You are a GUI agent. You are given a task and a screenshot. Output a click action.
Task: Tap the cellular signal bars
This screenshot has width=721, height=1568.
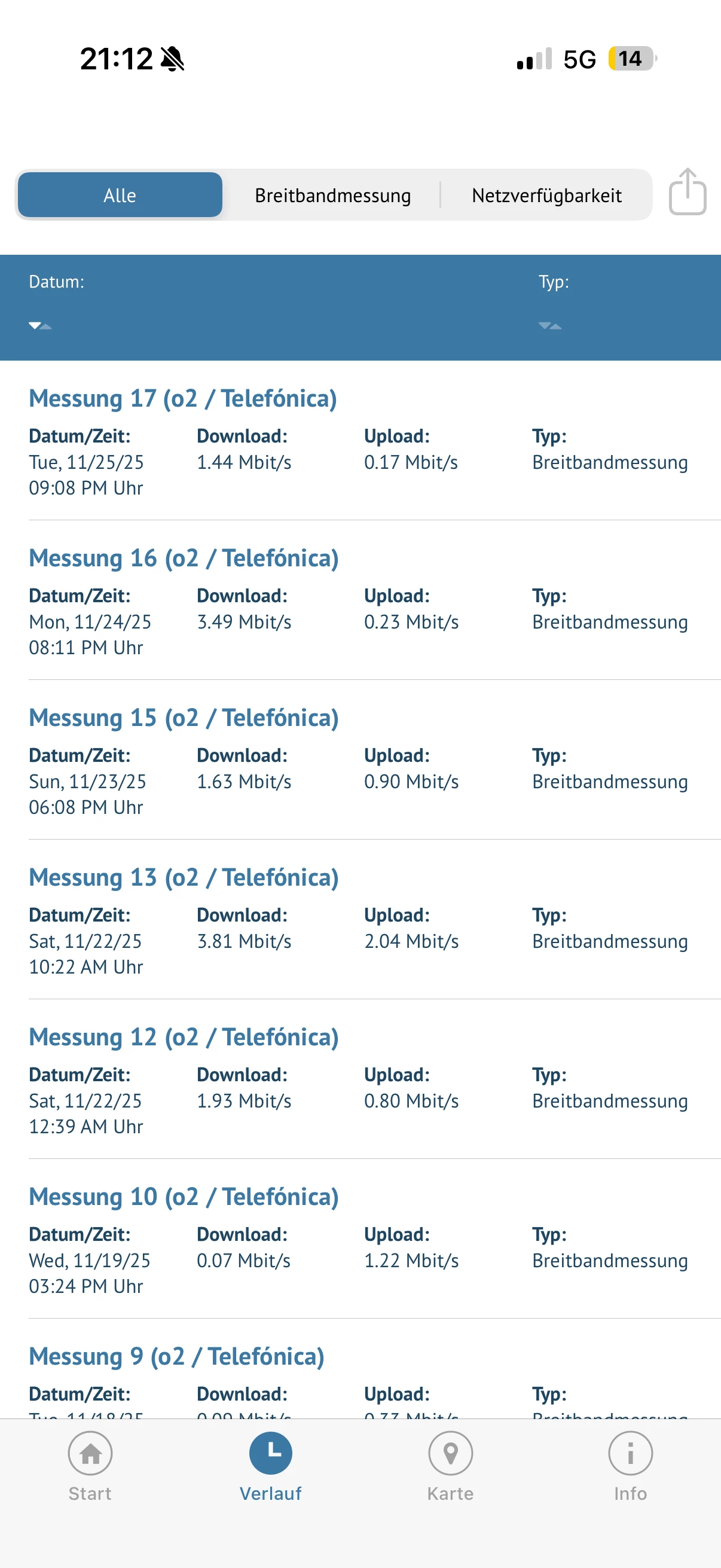[534, 59]
